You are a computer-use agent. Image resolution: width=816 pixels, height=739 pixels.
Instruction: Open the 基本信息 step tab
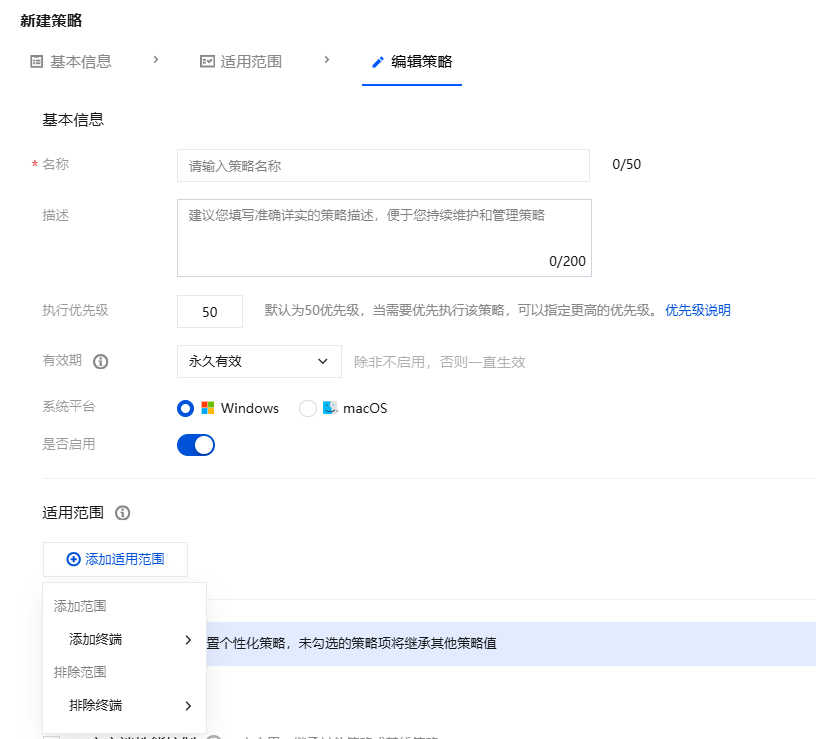click(x=71, y=61)
